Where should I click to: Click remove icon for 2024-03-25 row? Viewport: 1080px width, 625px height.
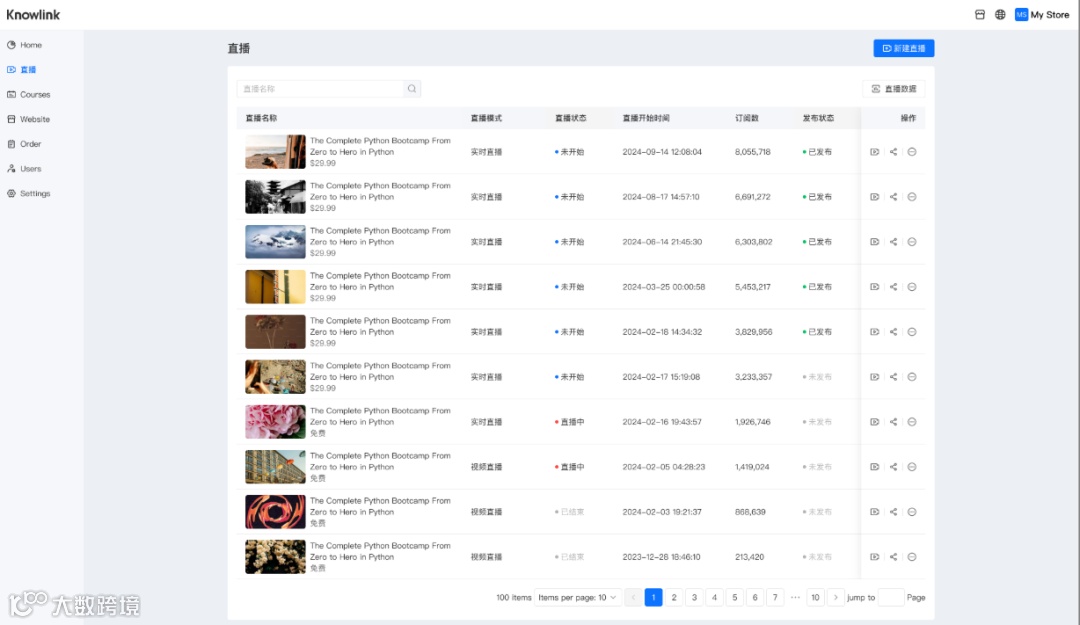pos(912,287)
